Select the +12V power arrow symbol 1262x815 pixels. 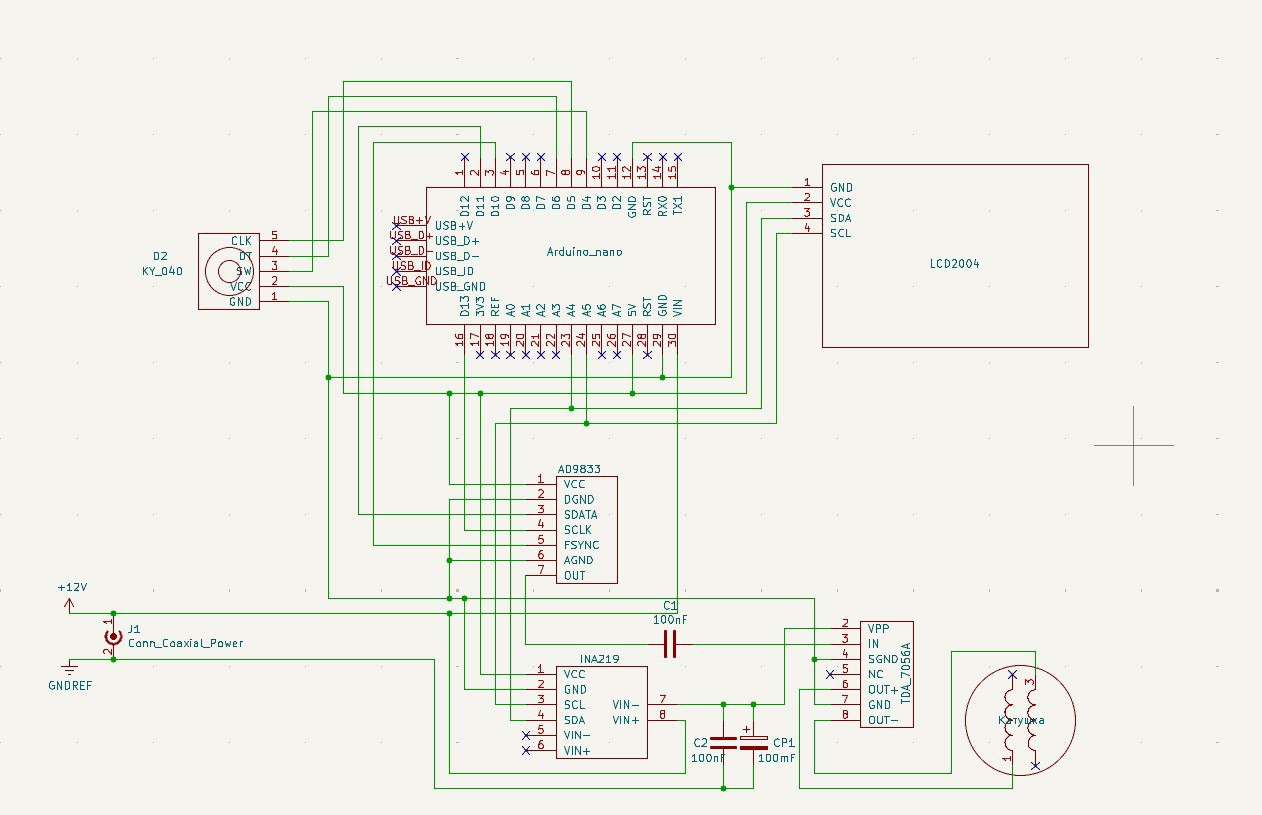[x=69, y=604]
